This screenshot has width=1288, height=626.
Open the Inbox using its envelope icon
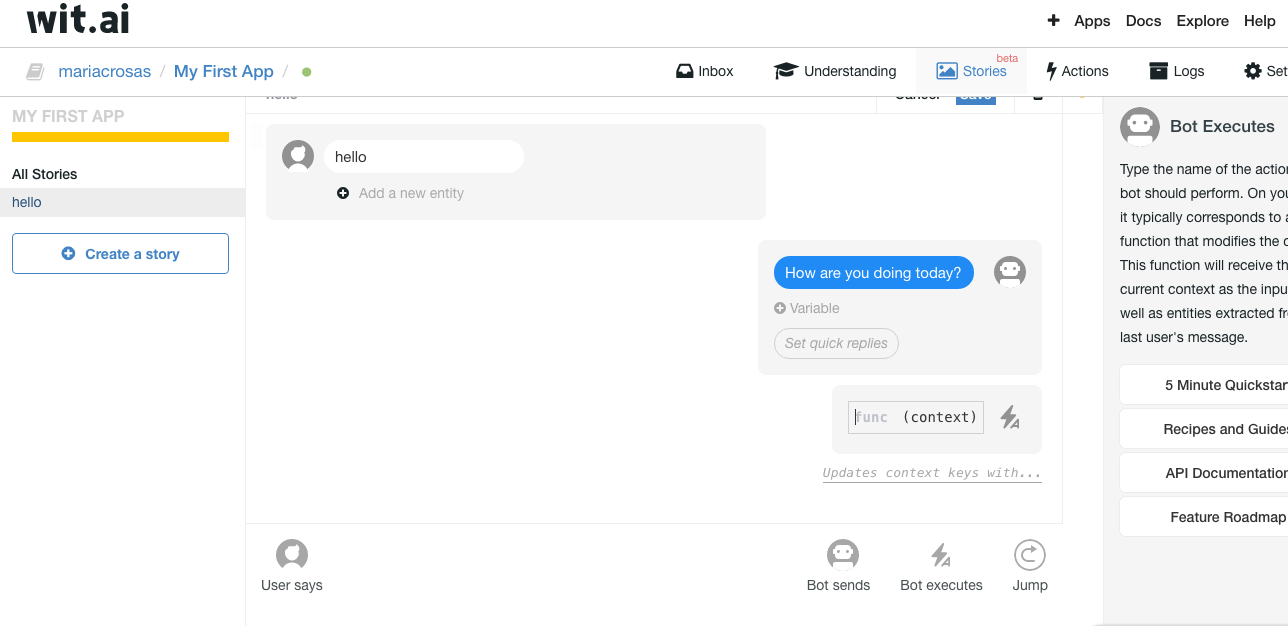[x=684, y=70]
